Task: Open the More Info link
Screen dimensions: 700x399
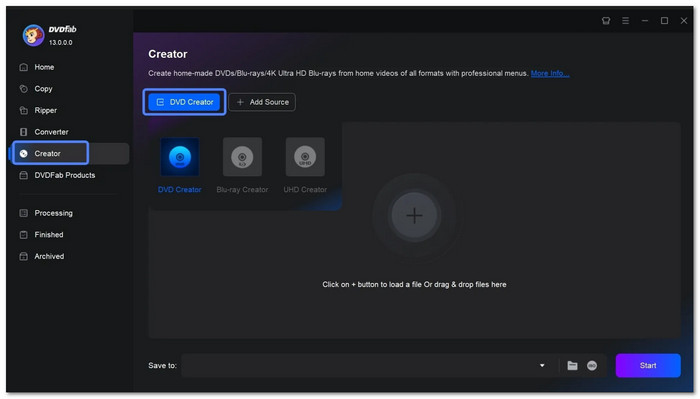Action: click(550, 73)
